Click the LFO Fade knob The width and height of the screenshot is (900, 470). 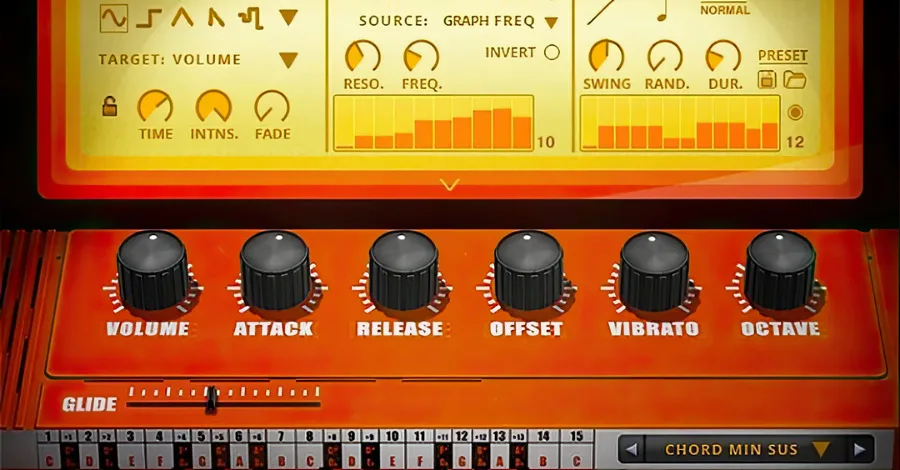click(x=272, y=107)
